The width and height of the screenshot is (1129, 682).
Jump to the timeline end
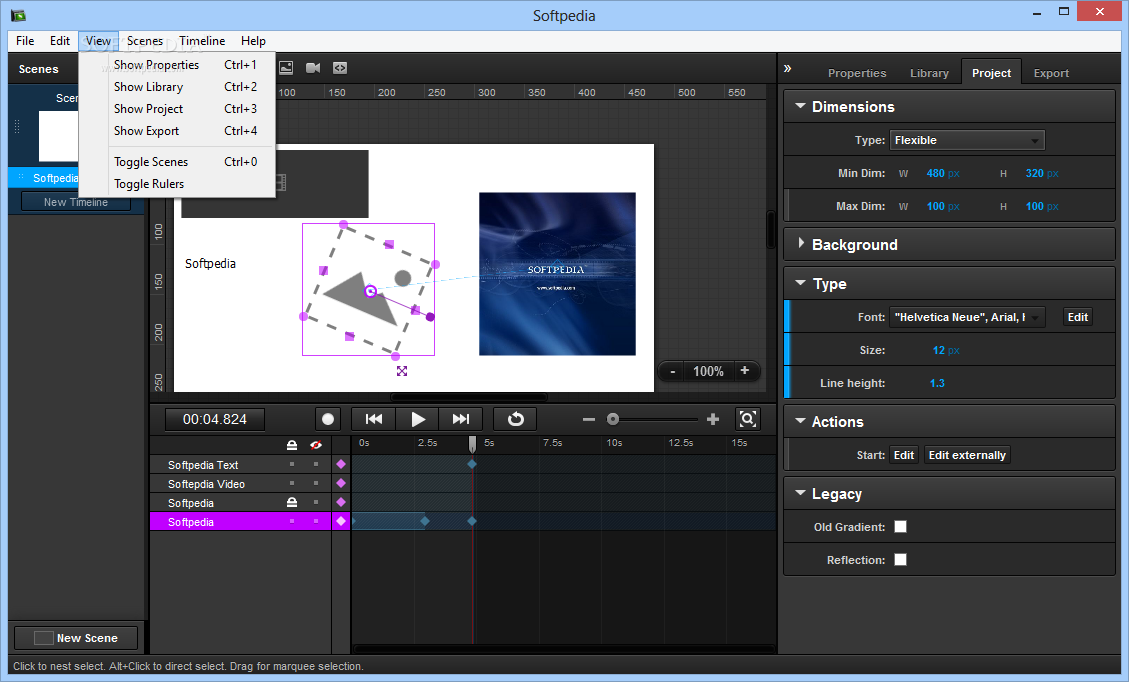click(x=461, y=419)
